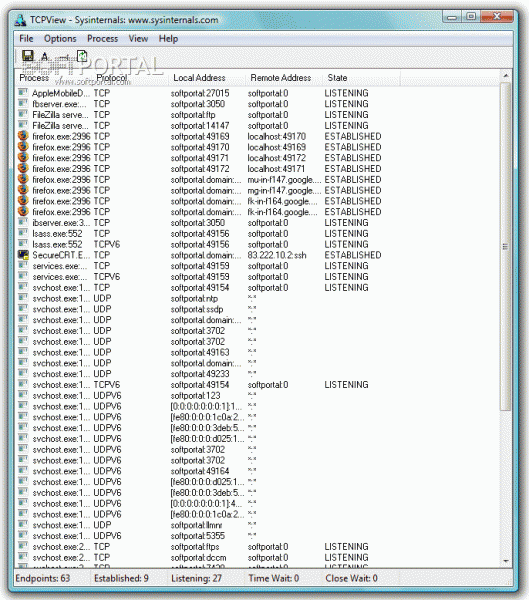Select the ibserver.exe:3... process name
This screenshot has height=600, width=529.
pyautogui.click(x=61, y=223)
